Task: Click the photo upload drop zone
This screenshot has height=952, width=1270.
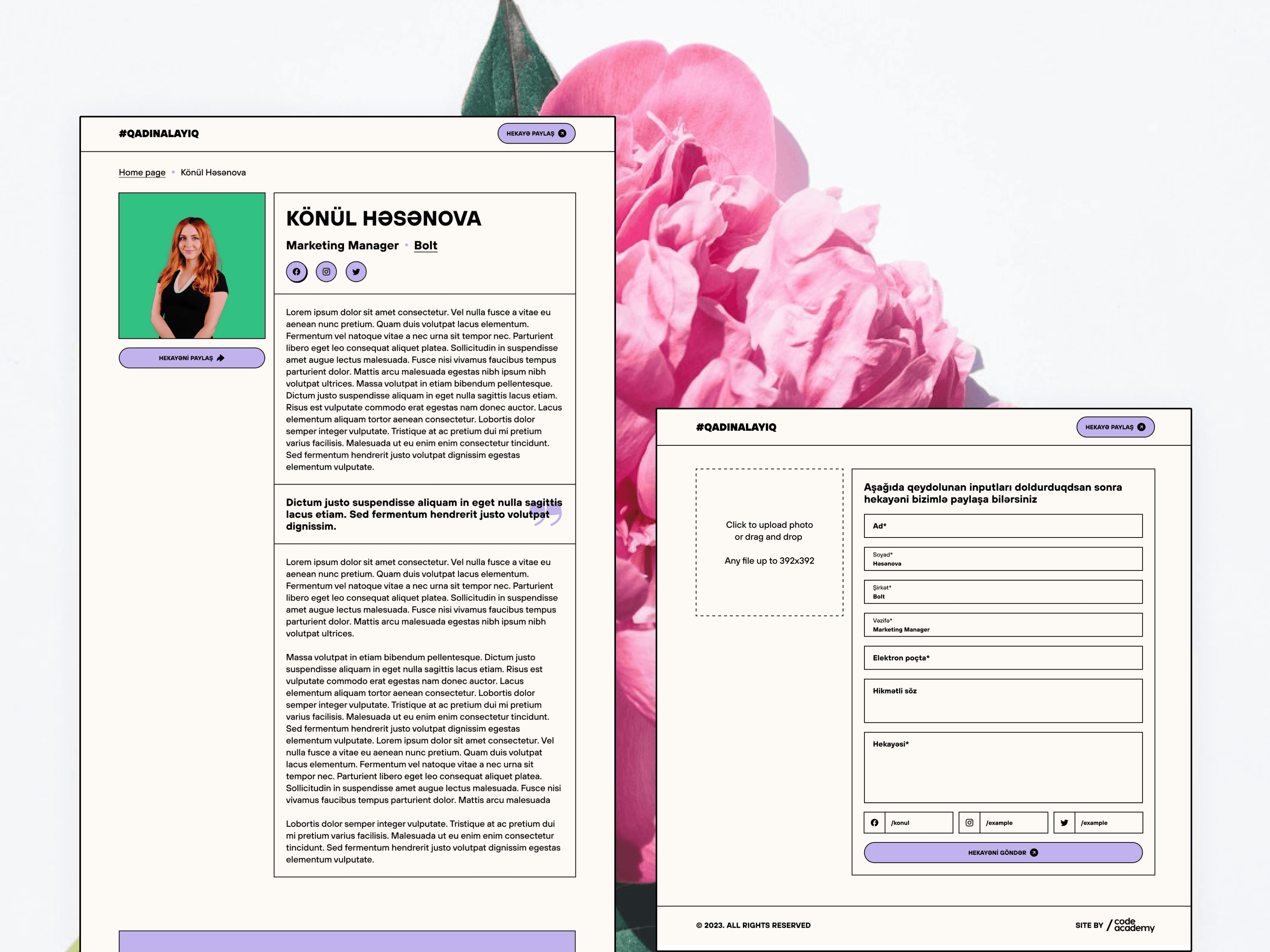Action: coord(769,542)
